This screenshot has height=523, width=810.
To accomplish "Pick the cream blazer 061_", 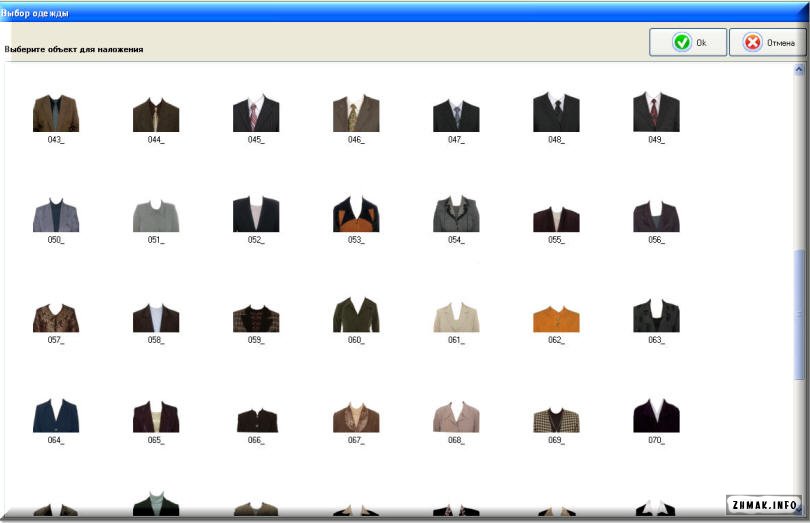I will [456, 317].
